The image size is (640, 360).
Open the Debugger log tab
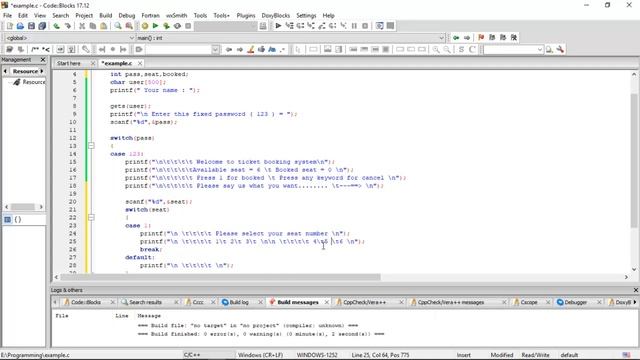(x=575, y=302)
